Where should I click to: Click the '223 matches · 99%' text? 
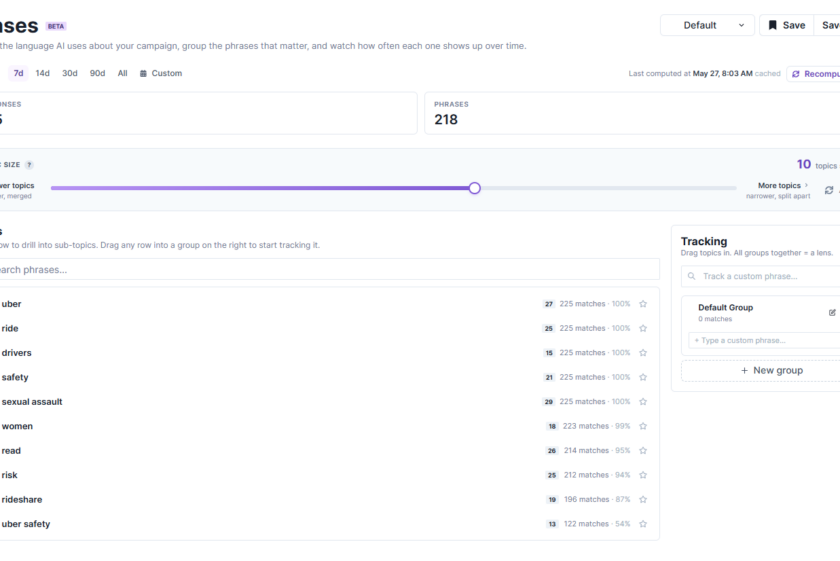[x=596, y=426]
